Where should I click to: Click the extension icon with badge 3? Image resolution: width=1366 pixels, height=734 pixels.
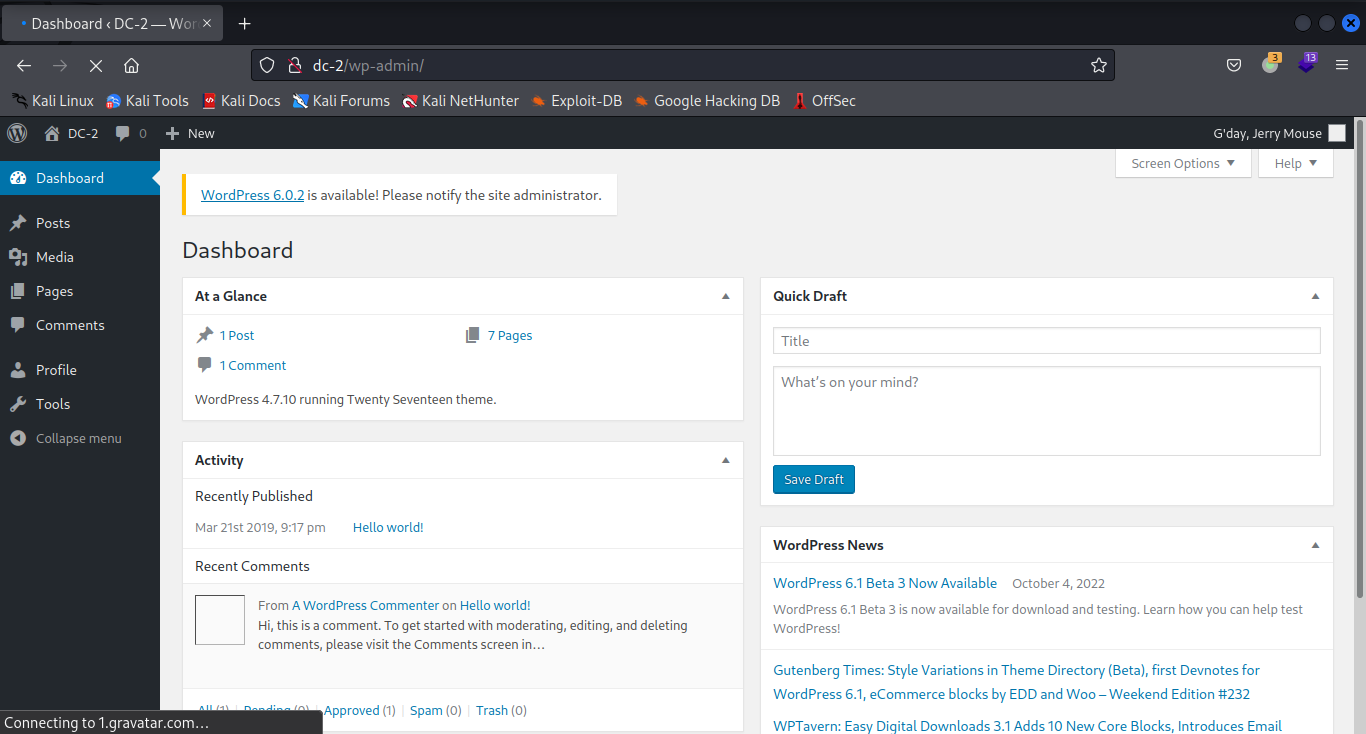(1271, 64)
